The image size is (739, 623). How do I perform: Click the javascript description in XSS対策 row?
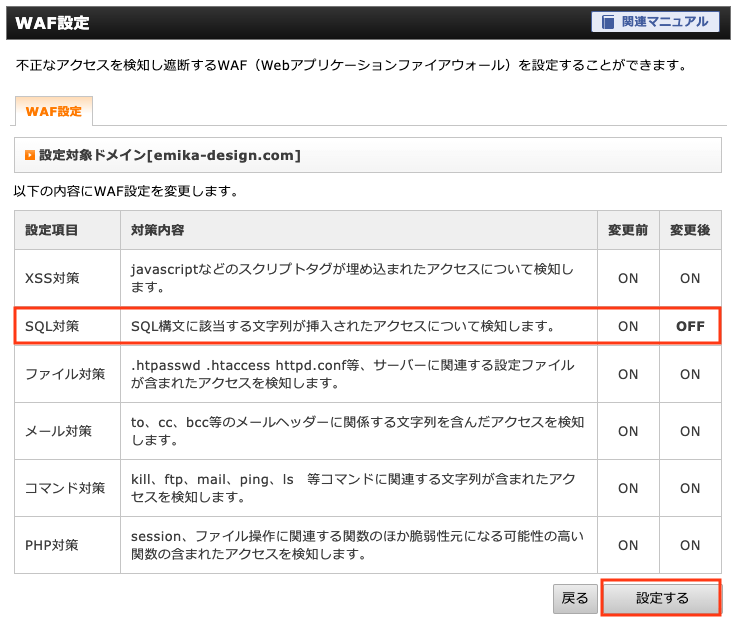352,278
